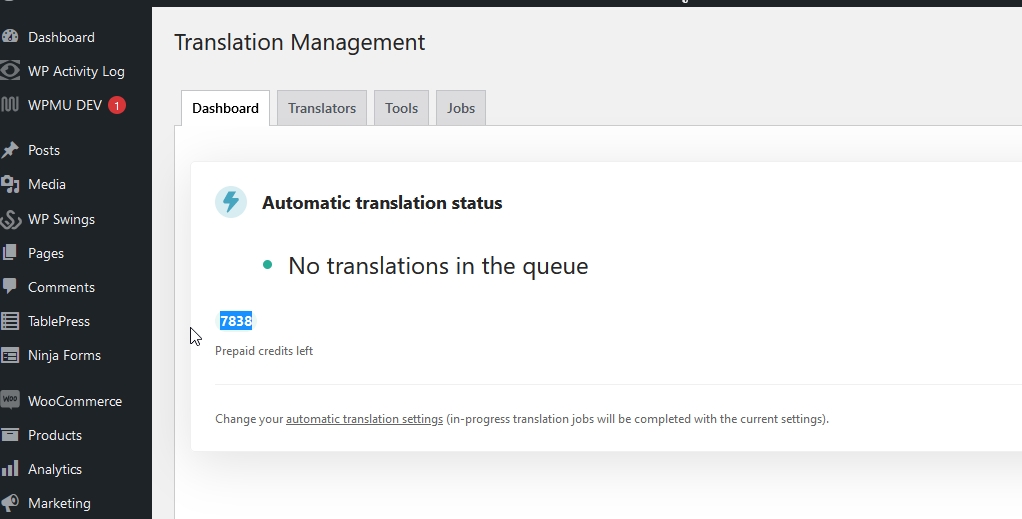Image resolution: width=1022 pixels, height=519 pixels.
Task: Click the lightning bolt translation status icon
Action: tap(231, 202)
